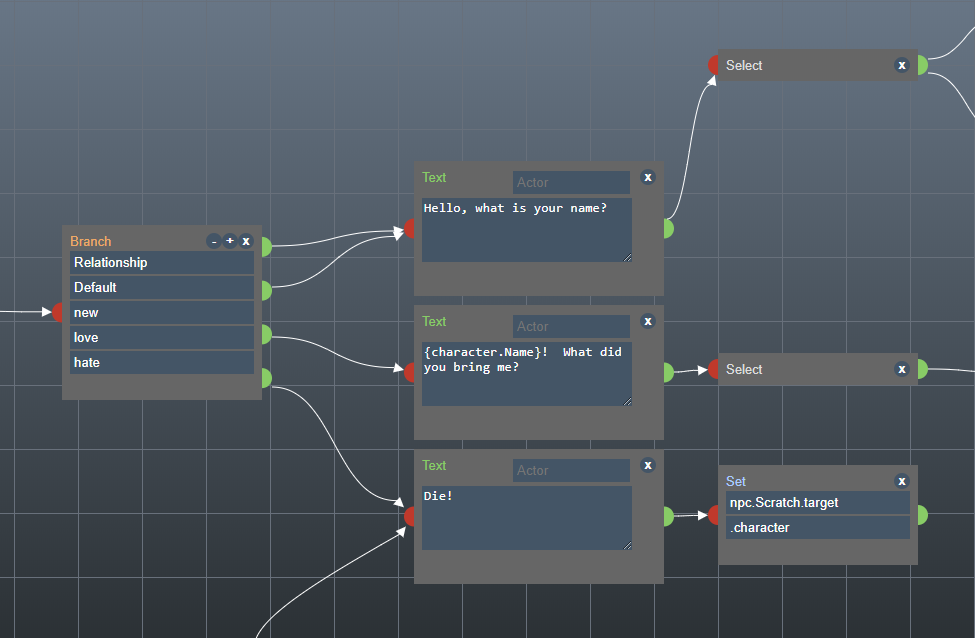Click the Branch node's topmost green output port
Screen dimensions: 975x638
coord(266,246)
